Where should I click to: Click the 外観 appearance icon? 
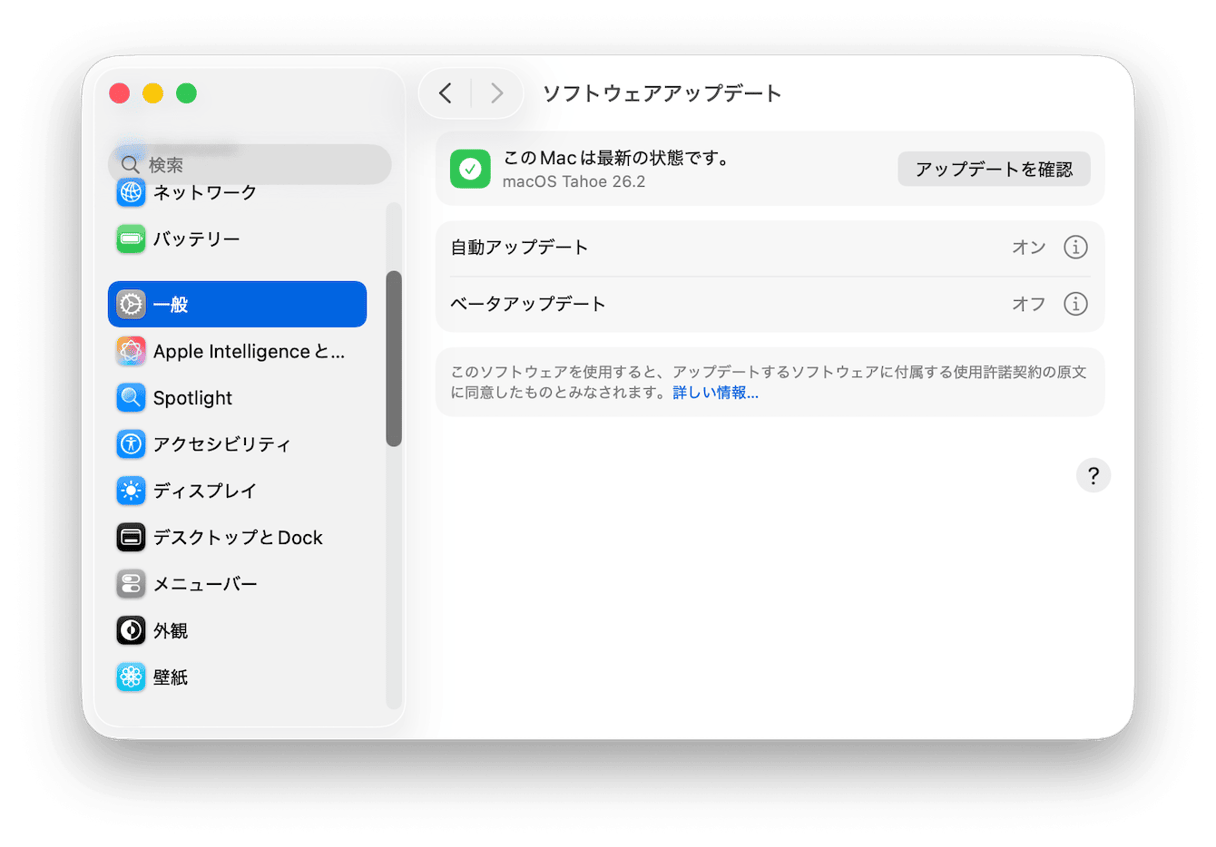pos(131,630)
